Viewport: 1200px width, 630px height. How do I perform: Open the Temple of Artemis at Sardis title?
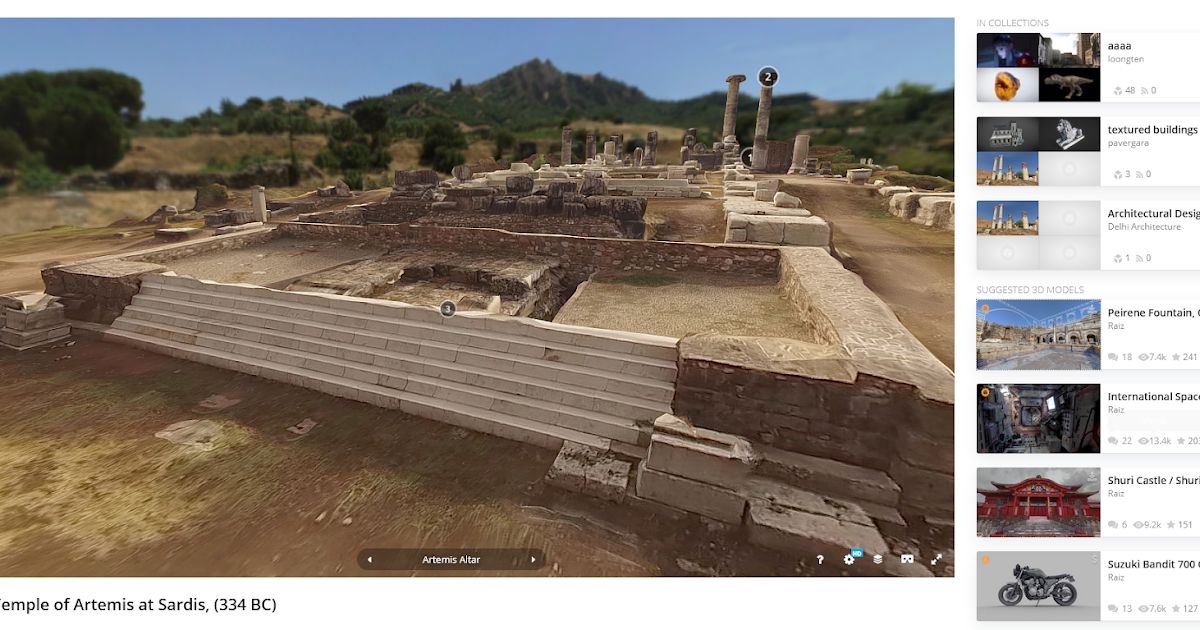pyautogui.click(x=138, y=605)
